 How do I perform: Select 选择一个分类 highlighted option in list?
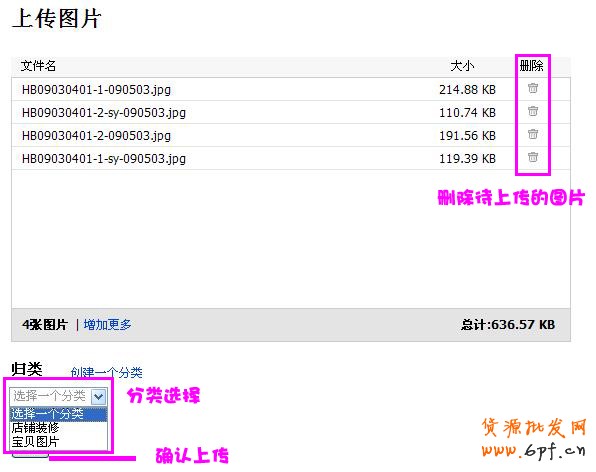pos(59,414)
